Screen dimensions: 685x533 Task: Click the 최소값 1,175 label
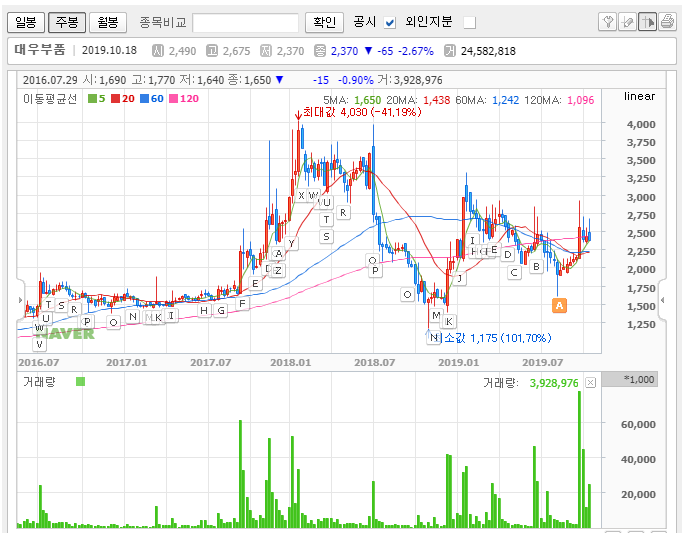pyautogui.click(x=497, y=338)
